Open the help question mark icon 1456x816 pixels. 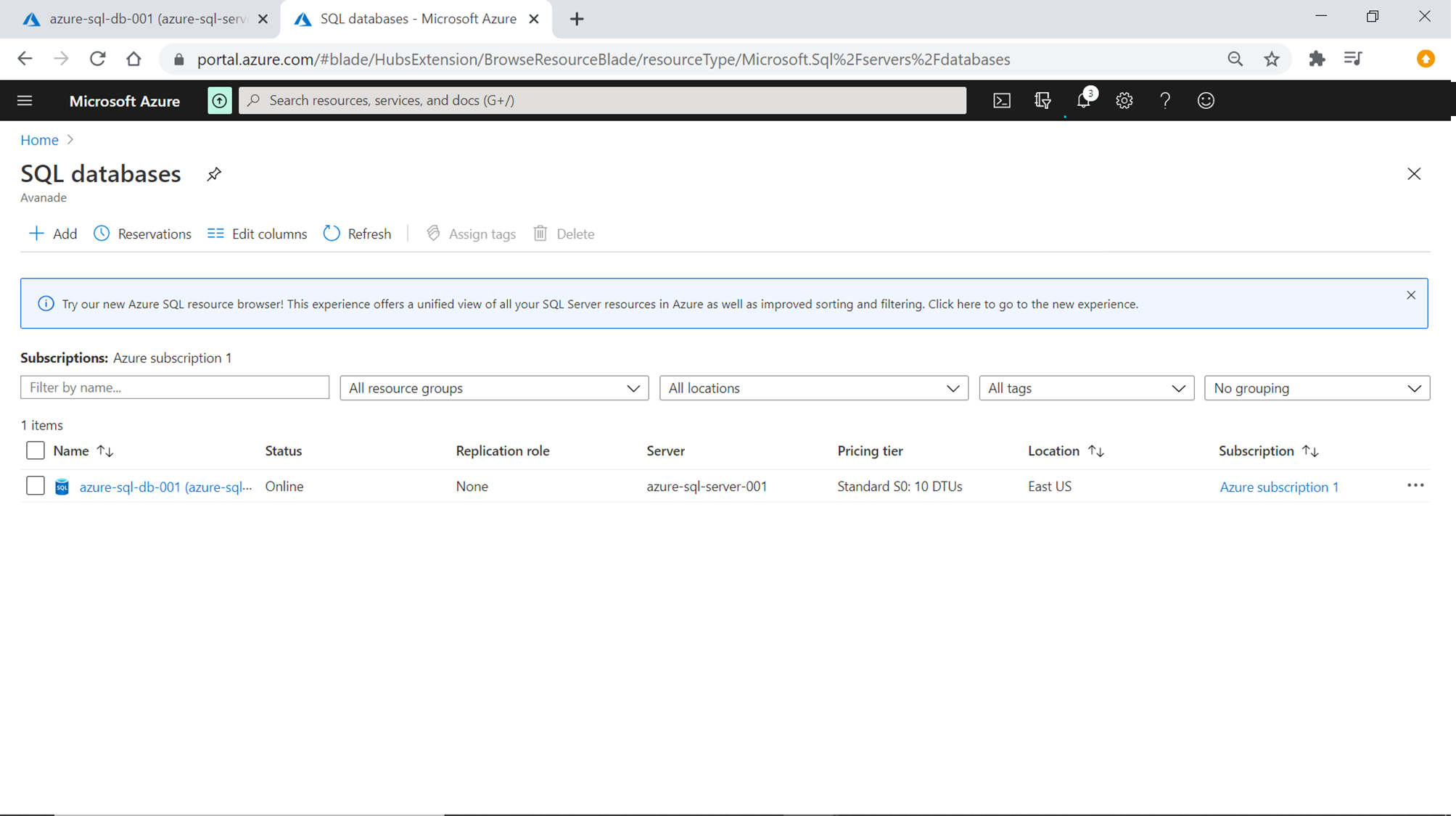1165,101
